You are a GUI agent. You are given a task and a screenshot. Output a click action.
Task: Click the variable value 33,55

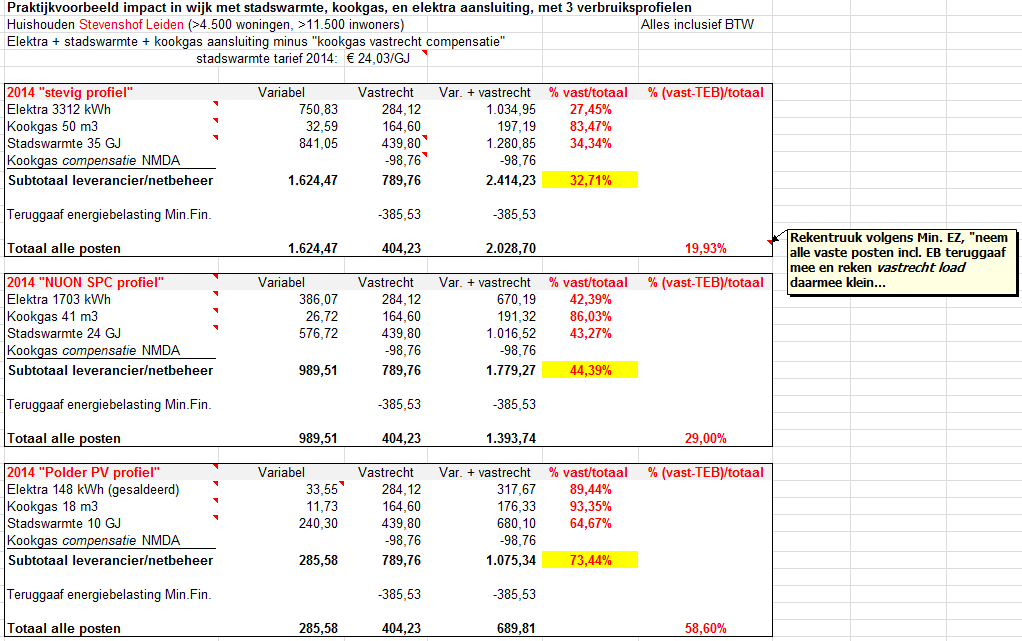tap(322, 489)
